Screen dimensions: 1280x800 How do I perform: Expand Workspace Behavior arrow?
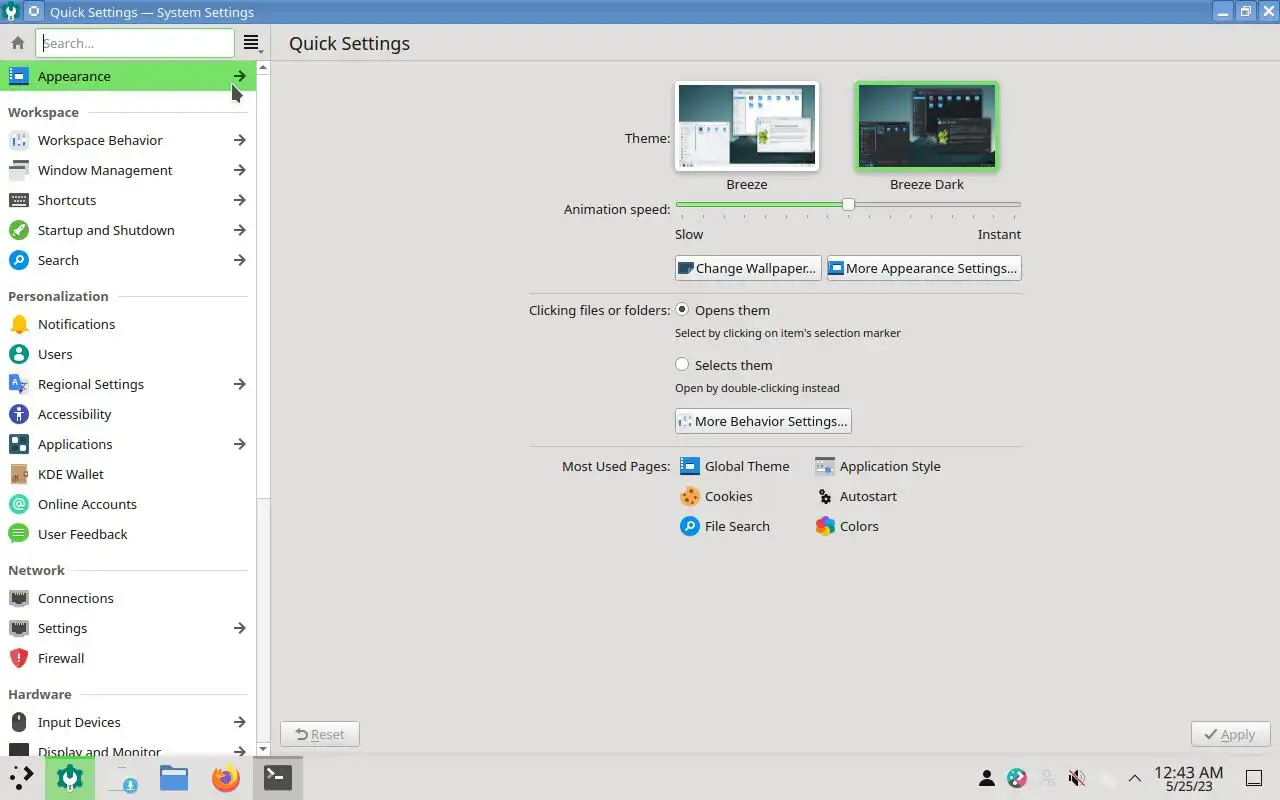(x=240, y=140)
